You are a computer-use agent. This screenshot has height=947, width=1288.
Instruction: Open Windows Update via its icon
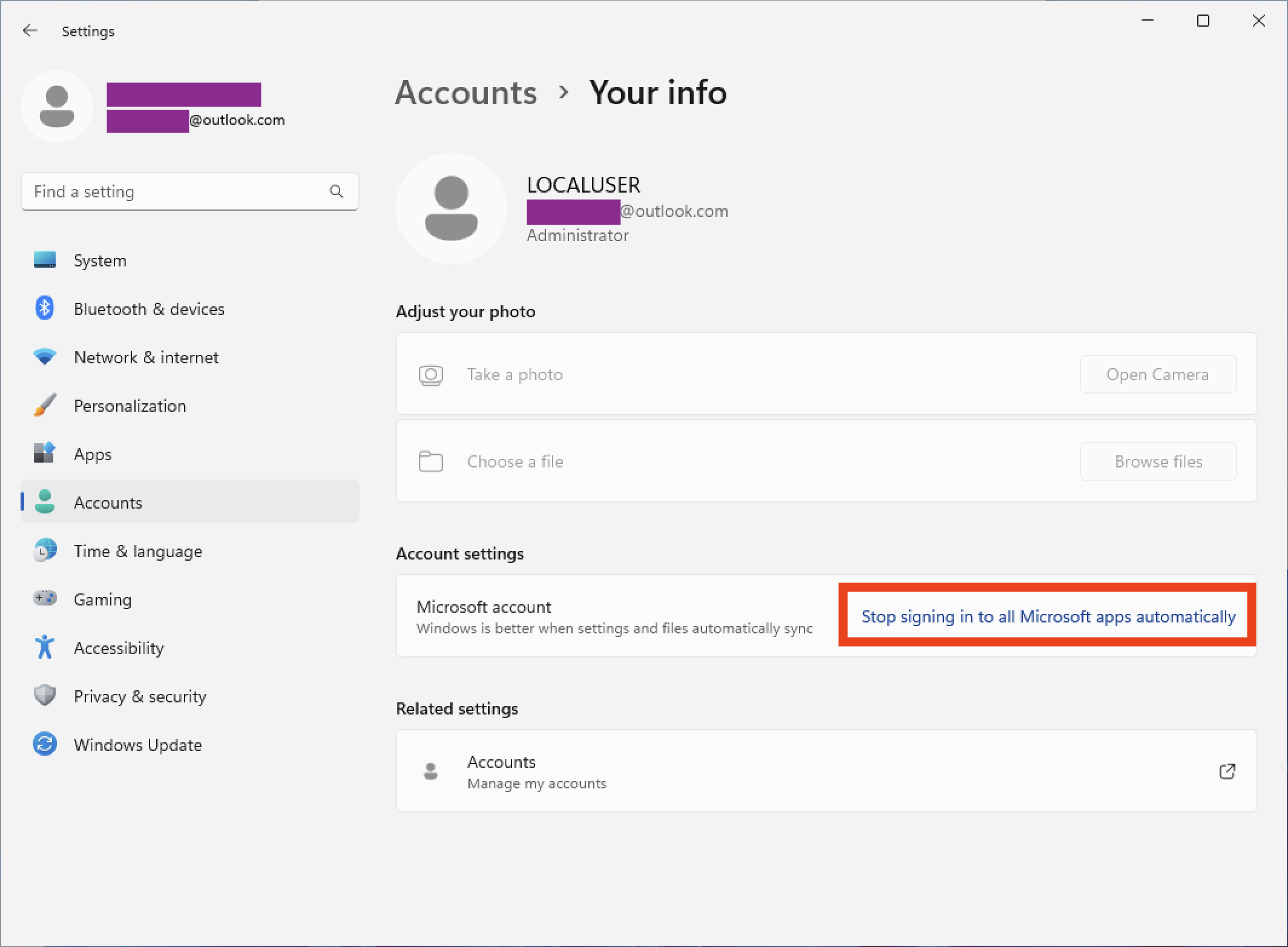point(44,744)
